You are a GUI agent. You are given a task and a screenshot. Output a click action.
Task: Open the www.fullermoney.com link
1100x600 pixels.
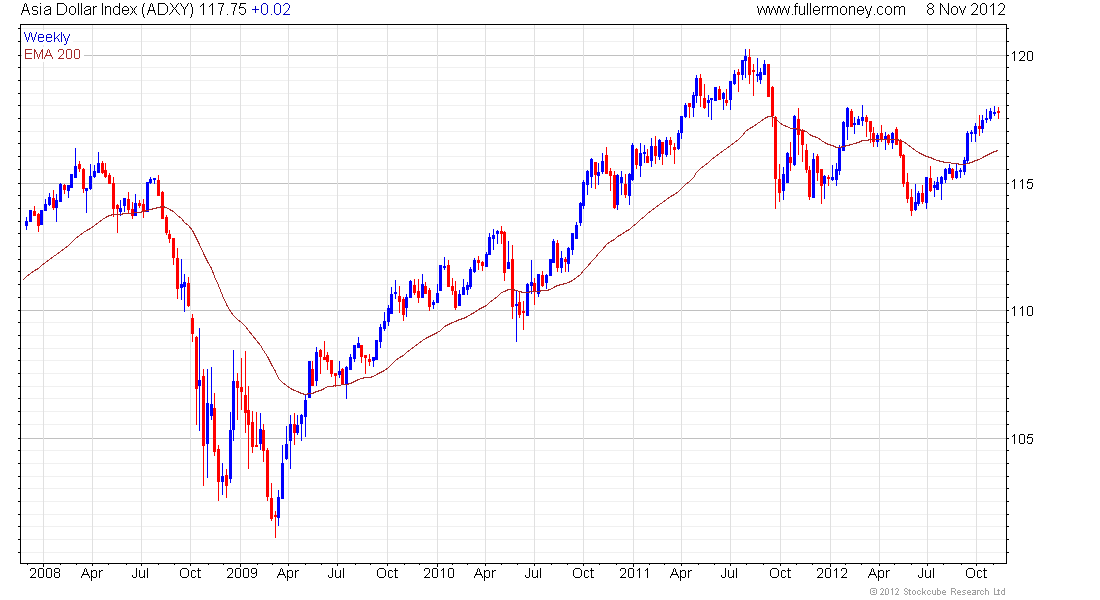pyautogui.click(x=831, y=10)
